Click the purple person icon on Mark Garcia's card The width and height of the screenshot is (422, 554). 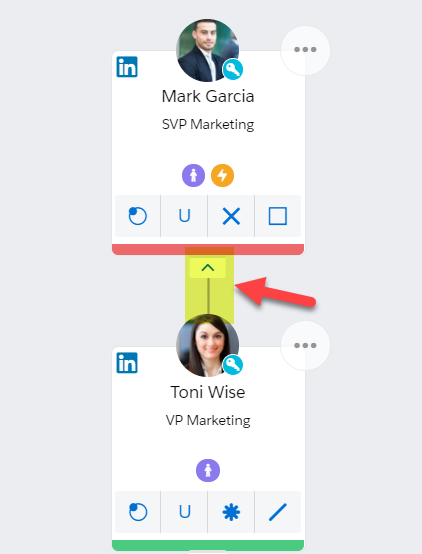193,175
